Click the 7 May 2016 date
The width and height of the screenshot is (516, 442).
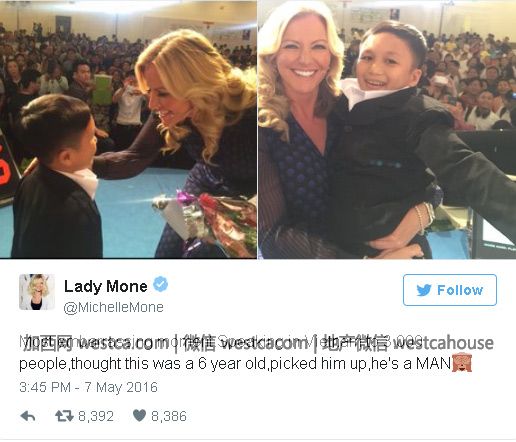point(121,387)
